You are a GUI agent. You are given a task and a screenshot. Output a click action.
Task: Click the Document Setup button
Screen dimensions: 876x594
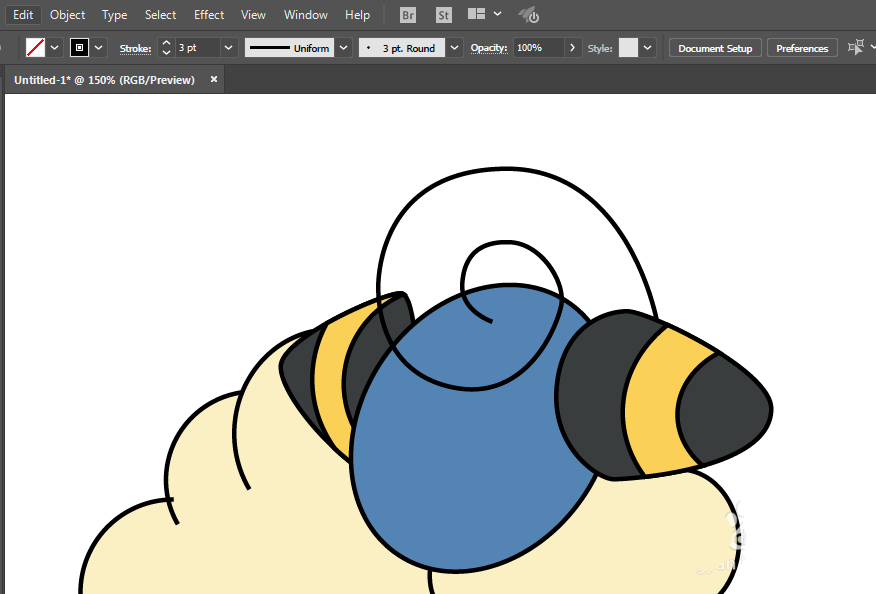click(x=715, y=49)
